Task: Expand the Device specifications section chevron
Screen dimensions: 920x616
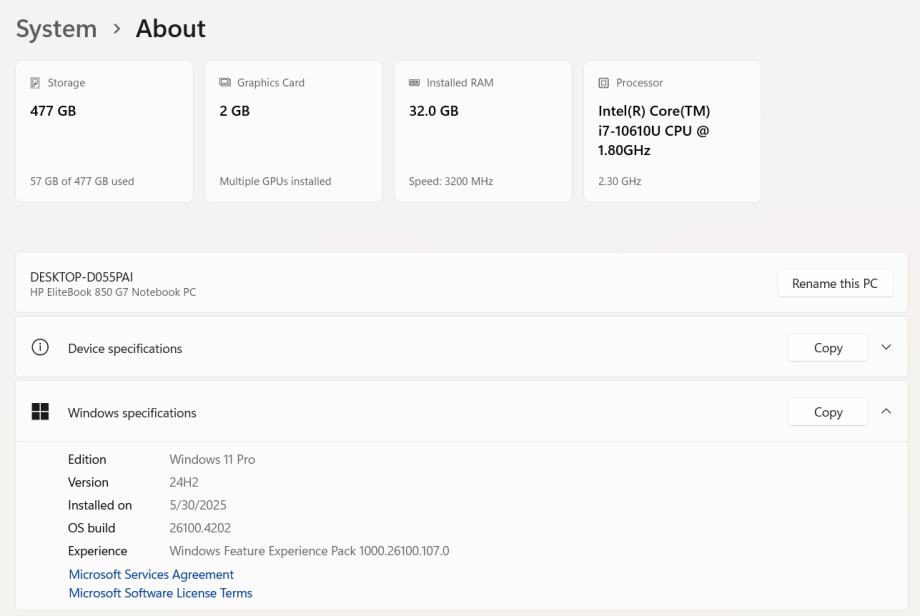Action: tap(886, 347)
